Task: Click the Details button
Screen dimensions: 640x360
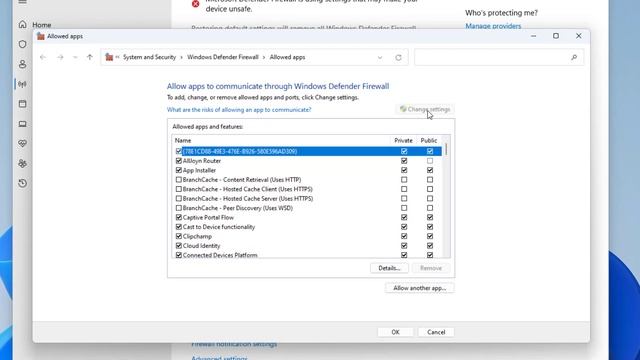Action: click(389, 268)
